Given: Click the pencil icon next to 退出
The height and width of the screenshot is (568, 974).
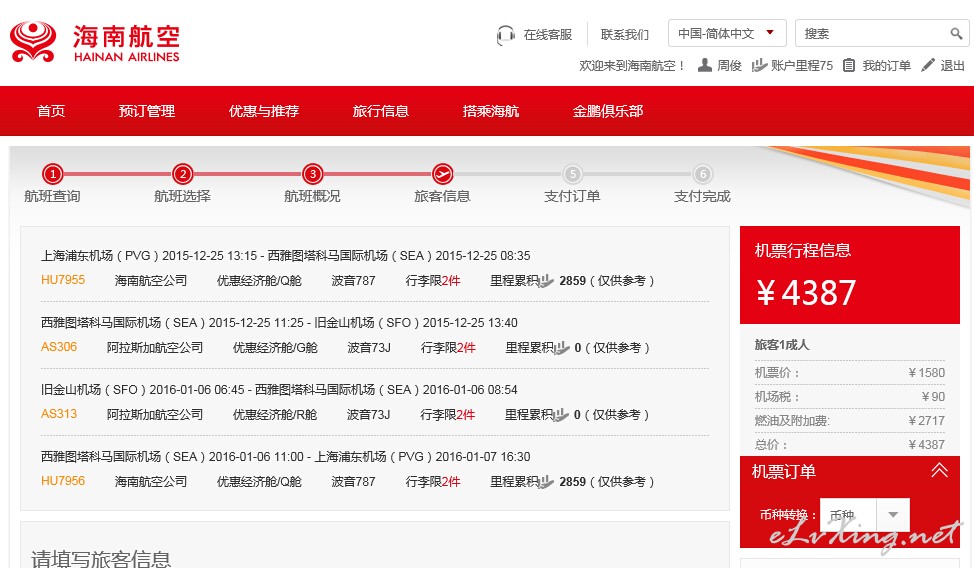Looking at the screenshot, I should [x=927, y=65].
